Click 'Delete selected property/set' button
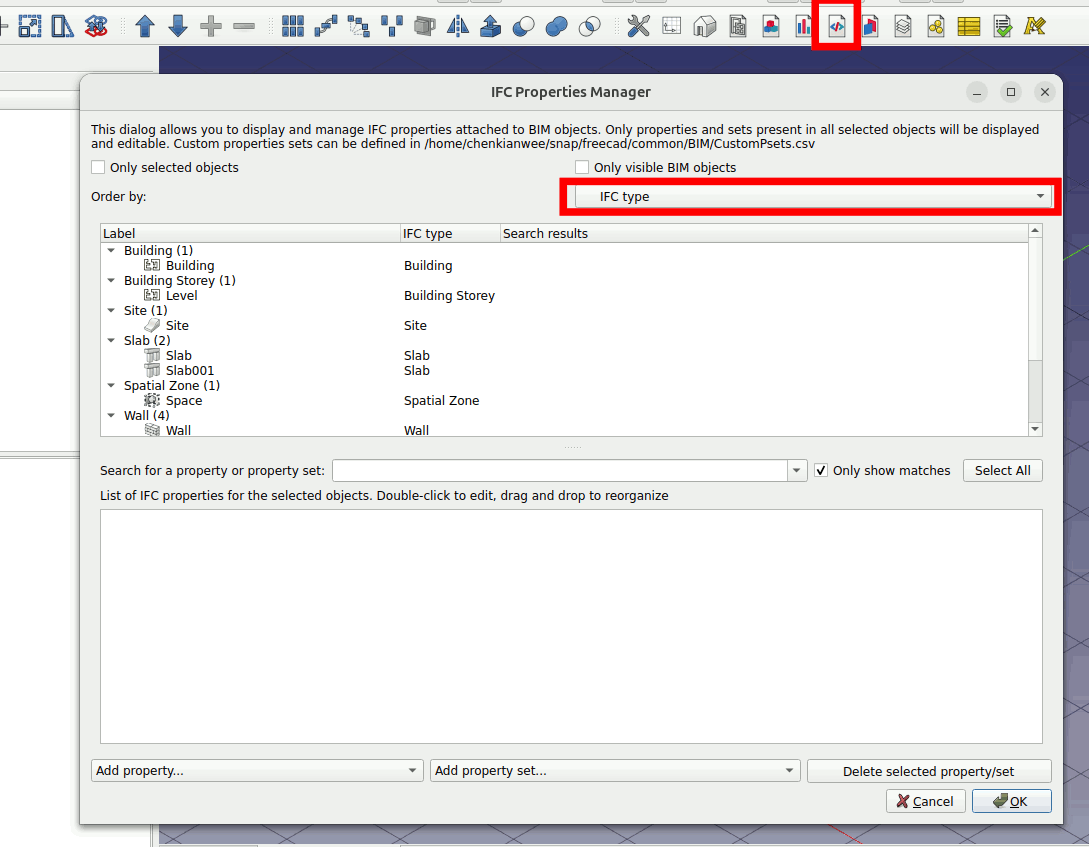Screen dimensions: 1089x847 [929, 771]
